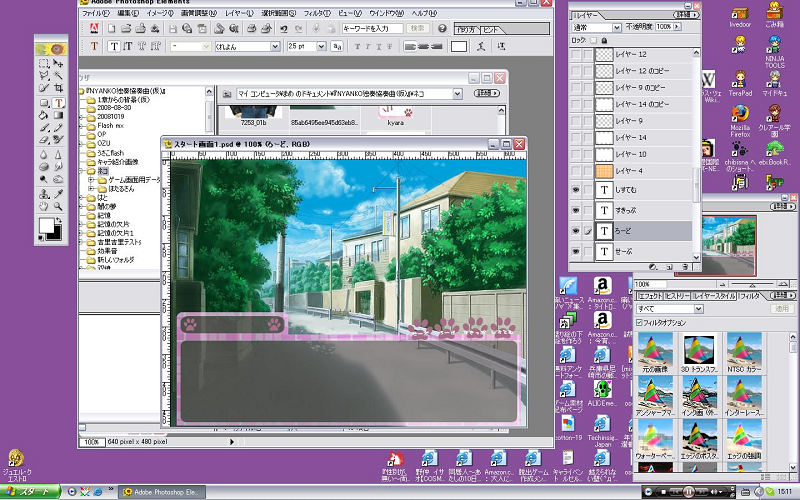Click the キーワードを入力 search field

[x=372, y=29]
